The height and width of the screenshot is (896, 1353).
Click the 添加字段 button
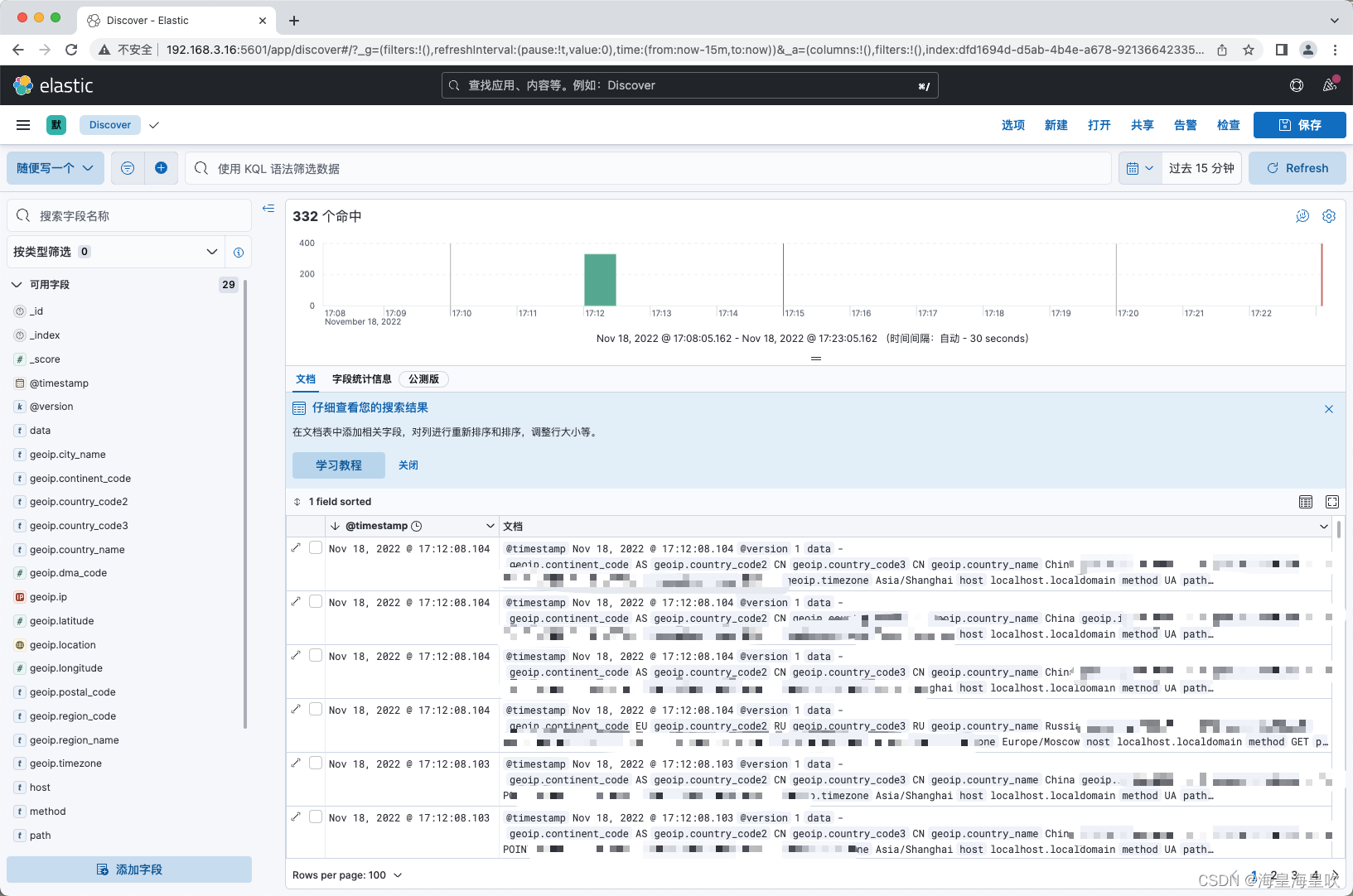coord(129,870)
